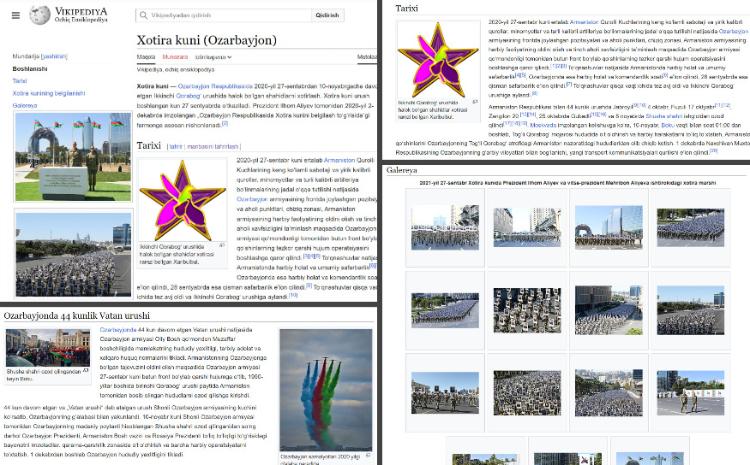Open Boku link in Tarixi panel

pyautogui.click(x=667, y=125)
